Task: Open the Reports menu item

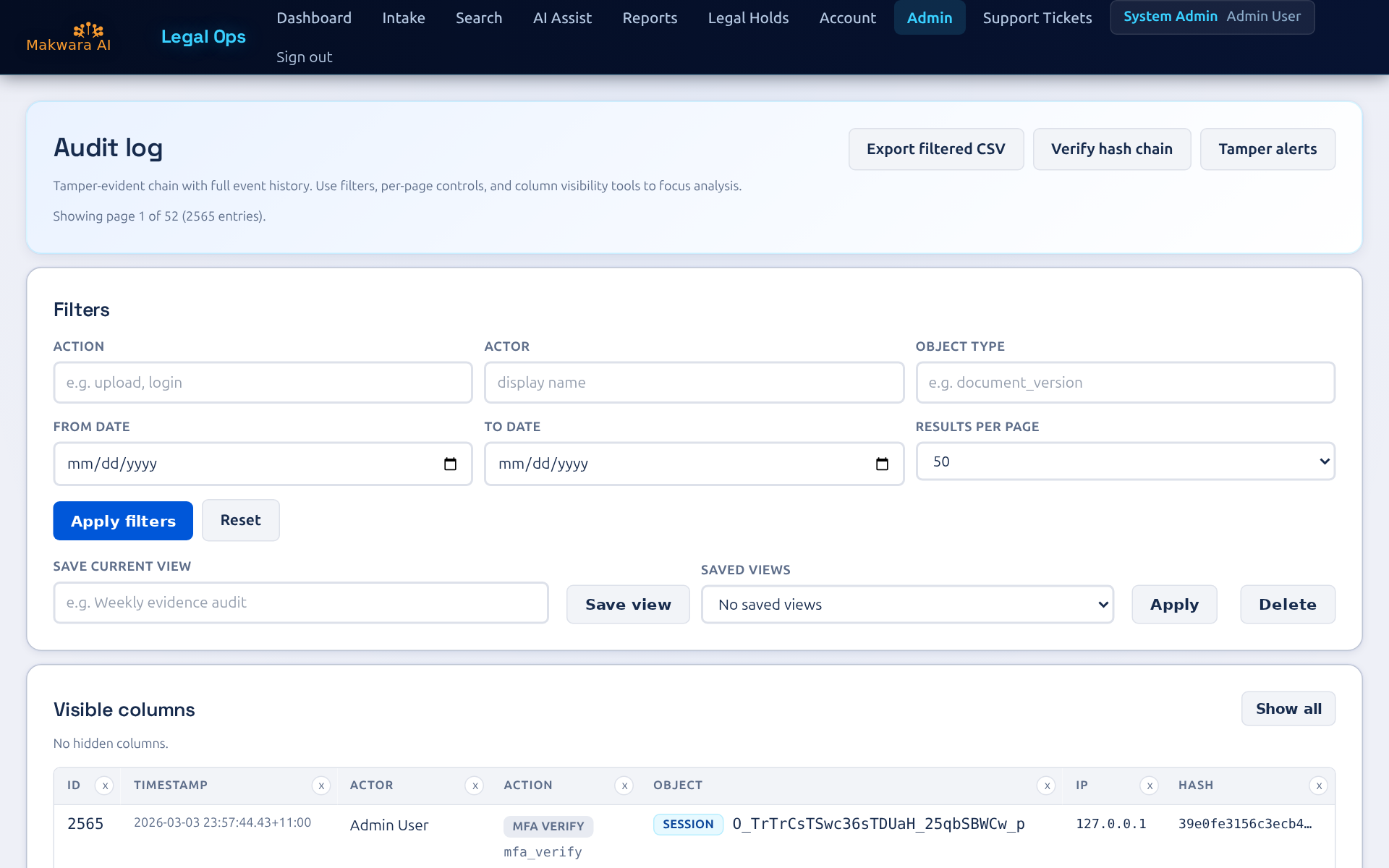Action: tap(650, 18)
